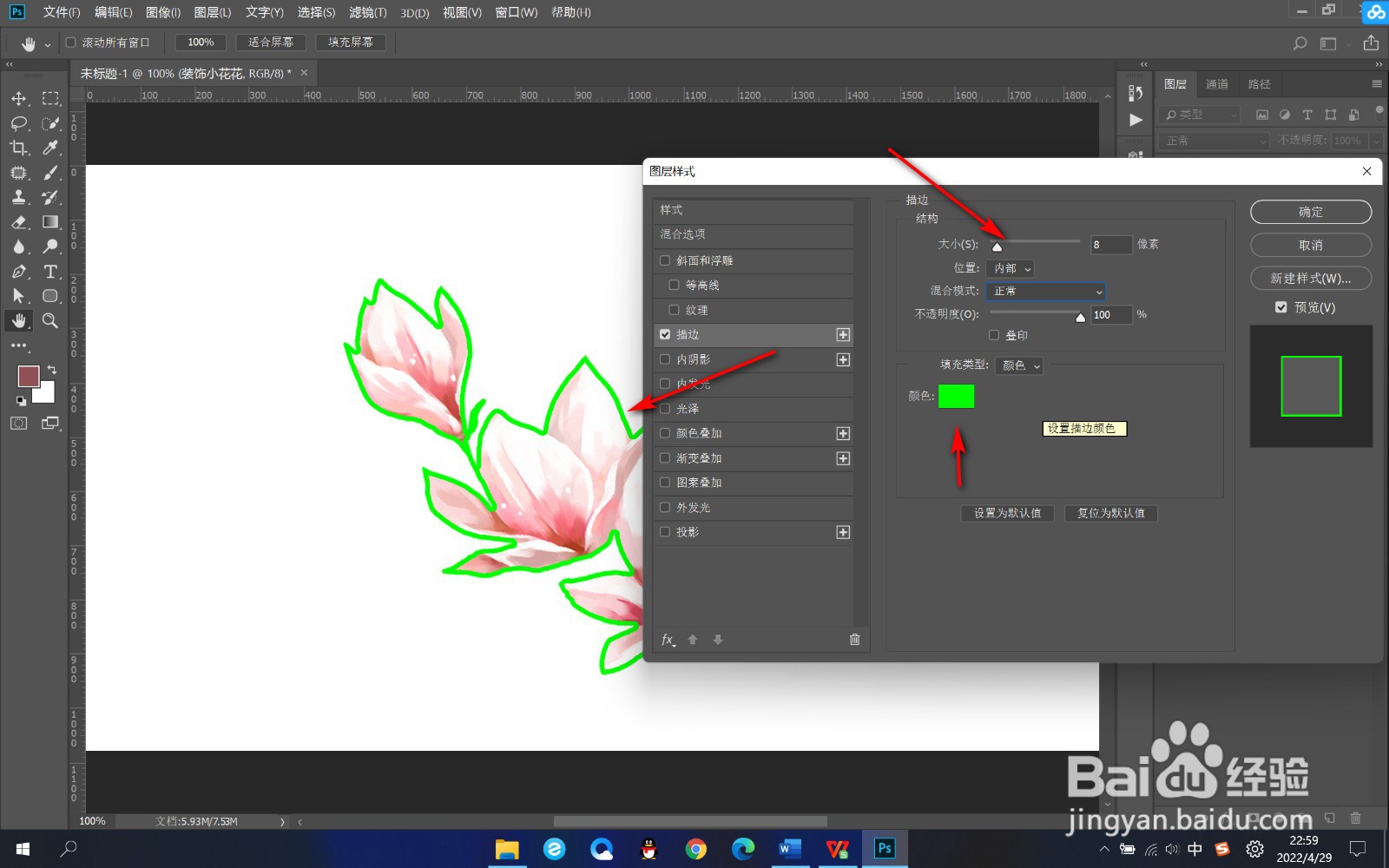
Task: Open File menu
Action: [x=62, y=12]
